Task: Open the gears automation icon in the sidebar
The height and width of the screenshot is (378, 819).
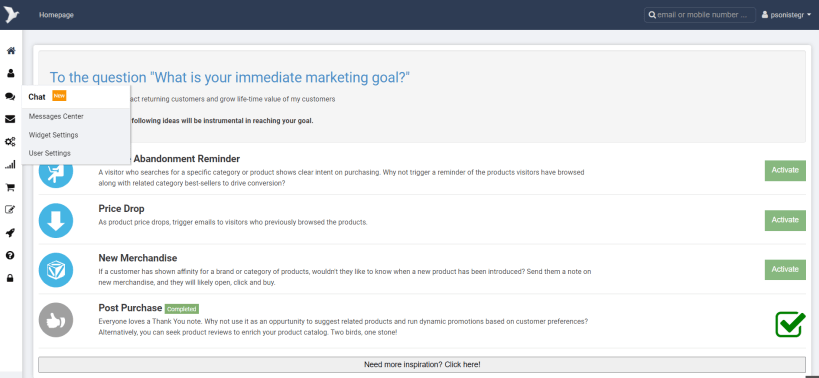Action: (x=10, y=141)
